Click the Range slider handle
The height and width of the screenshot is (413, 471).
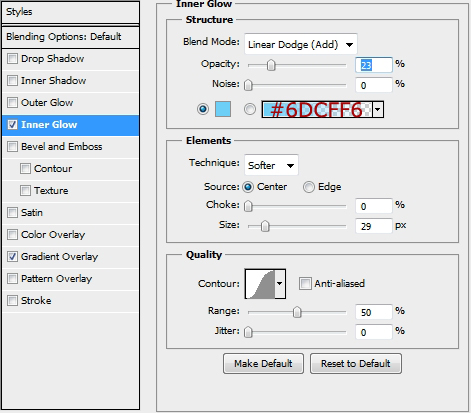tap(297, 312)
